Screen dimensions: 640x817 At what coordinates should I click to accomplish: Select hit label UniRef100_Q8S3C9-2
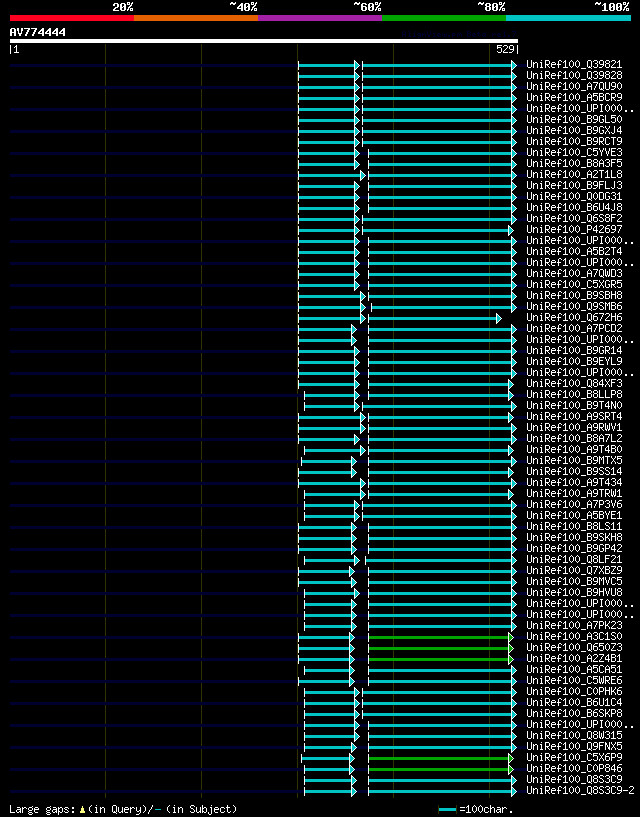pyautogui.click(x=580, y=790)
